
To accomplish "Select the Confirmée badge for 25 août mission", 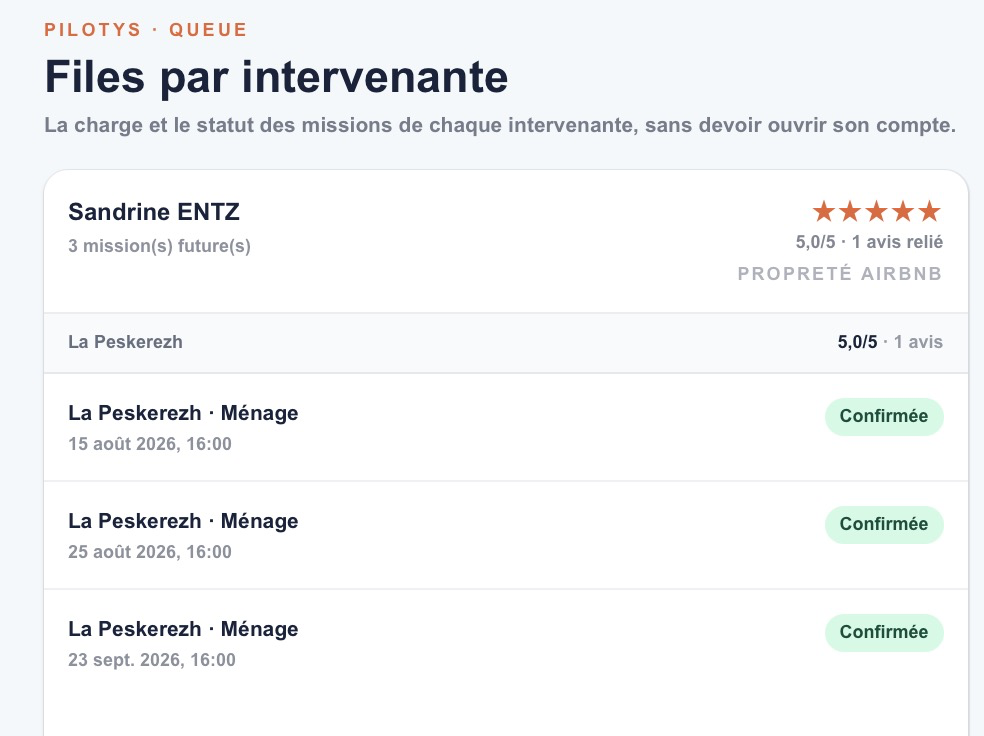I will 884,524.
